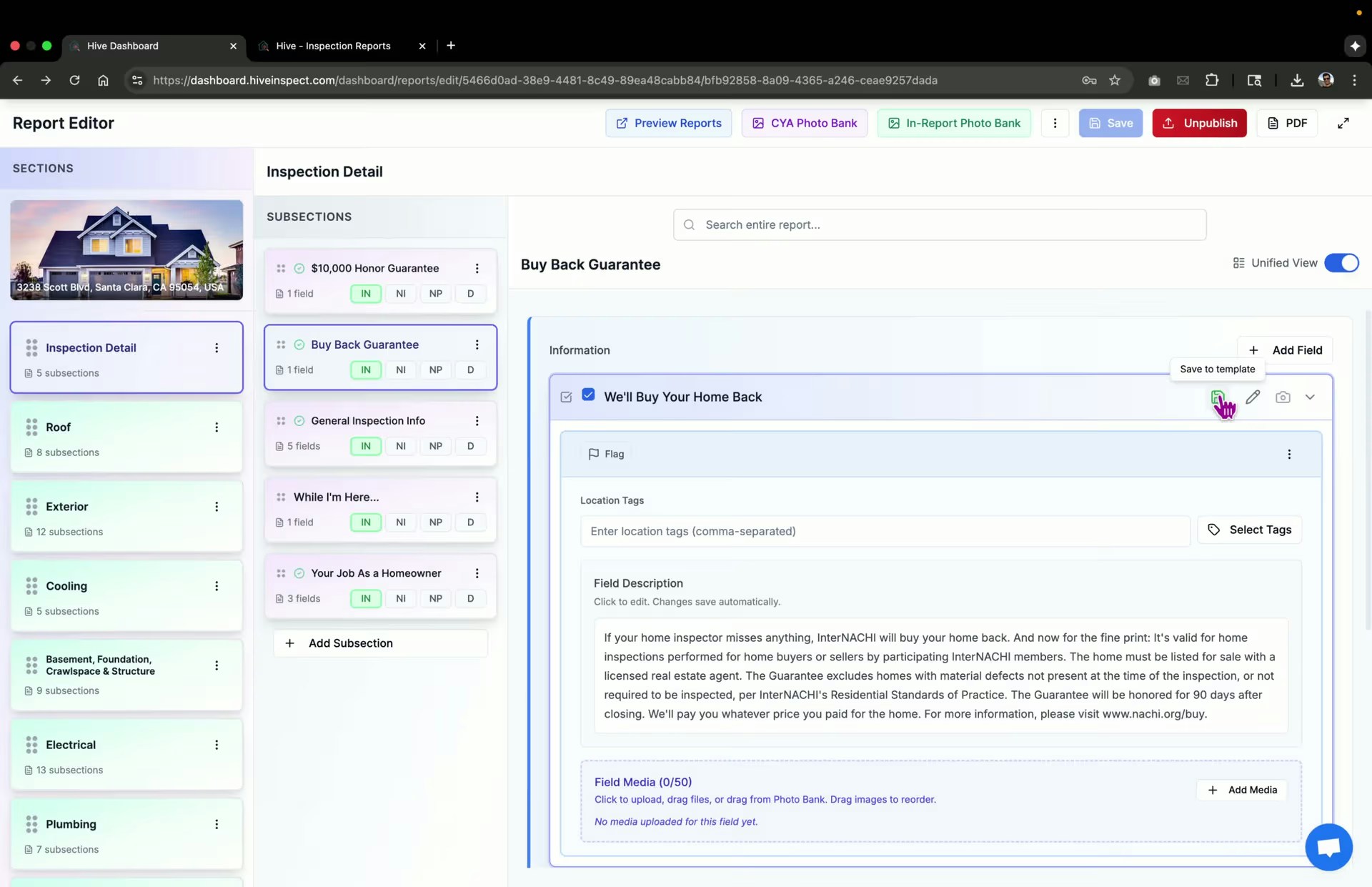Screen dimensions: 1372x887
Task: Open While I'm Here... subsection options menu
Action: 477,497
